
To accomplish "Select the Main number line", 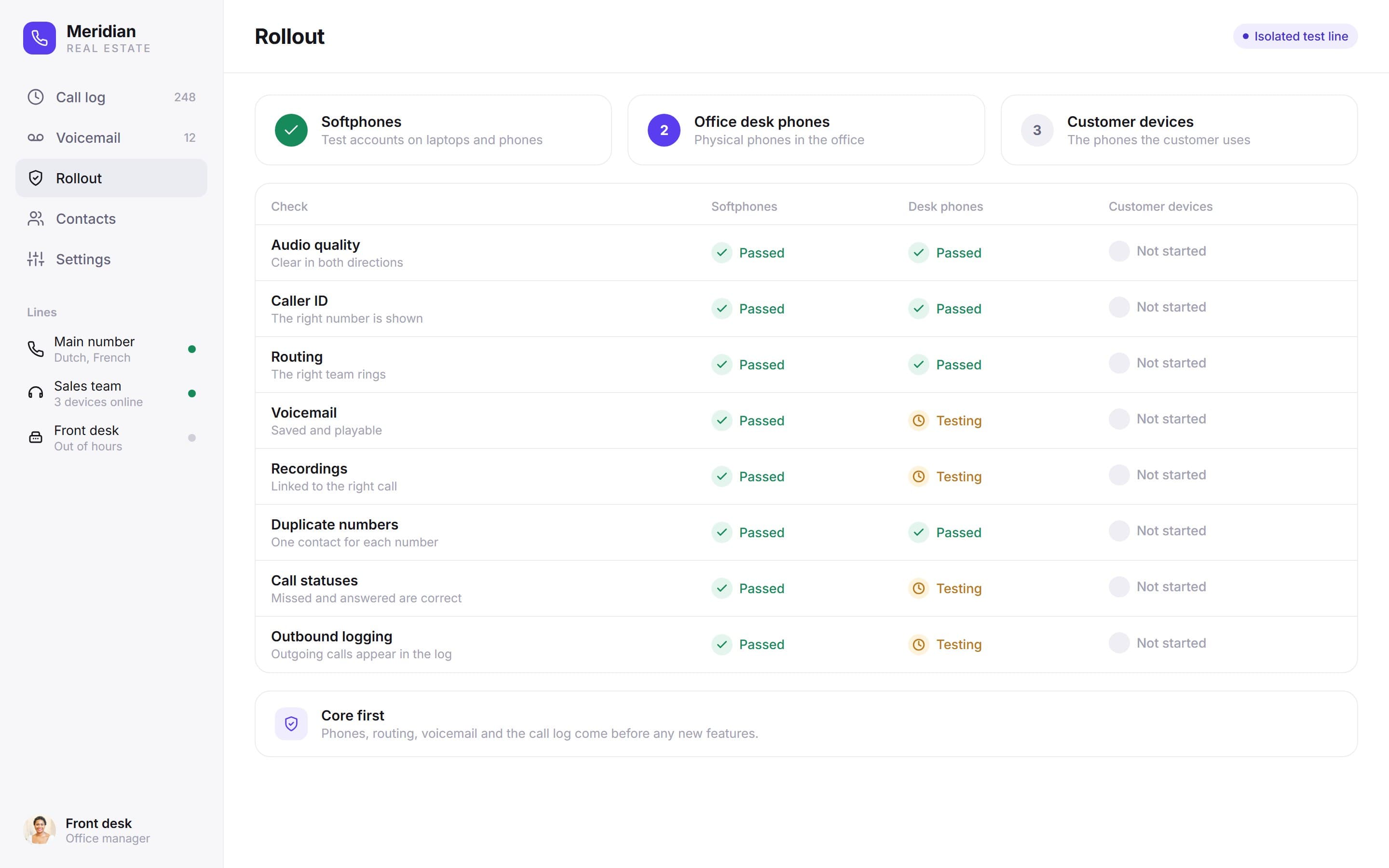I will 111,349.
